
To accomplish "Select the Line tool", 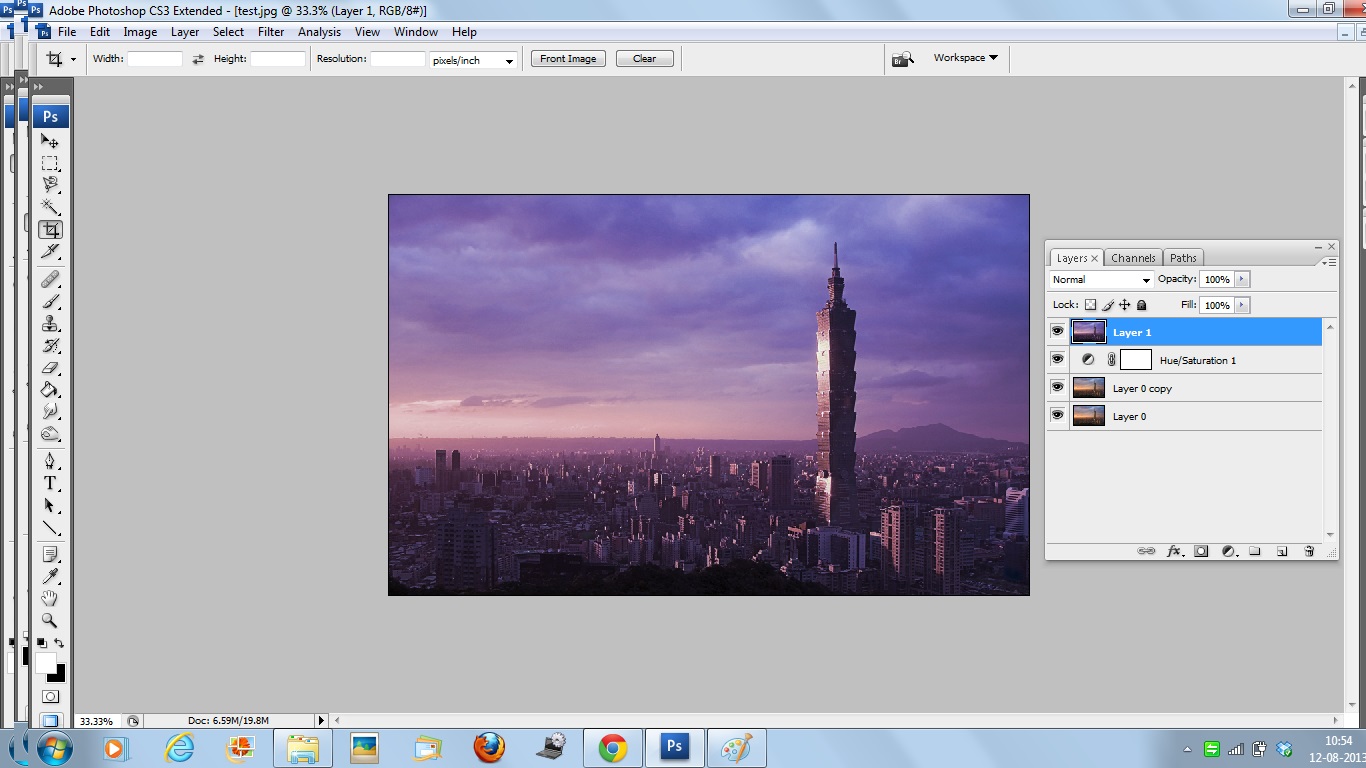I will 50,527.
